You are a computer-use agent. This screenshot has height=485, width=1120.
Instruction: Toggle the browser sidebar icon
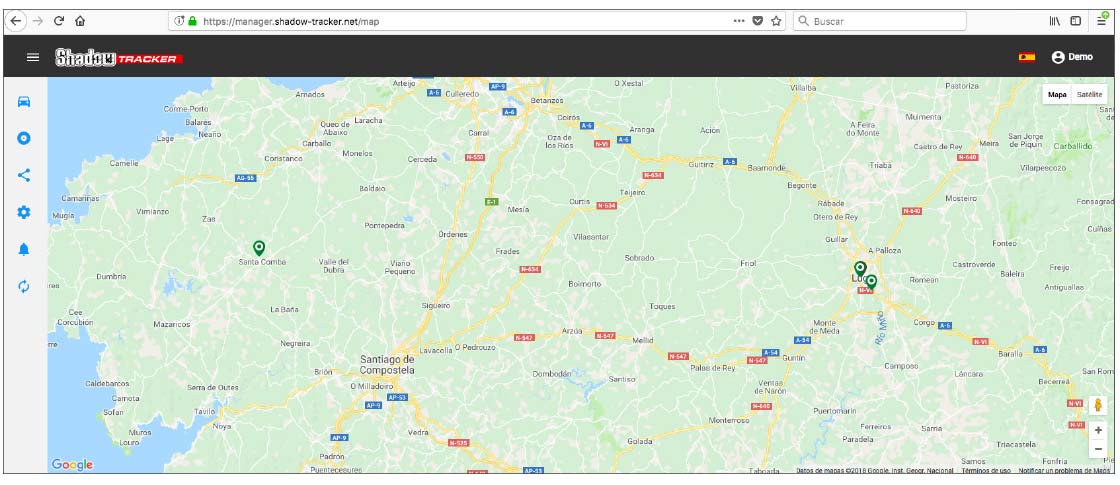point(1076,21)
